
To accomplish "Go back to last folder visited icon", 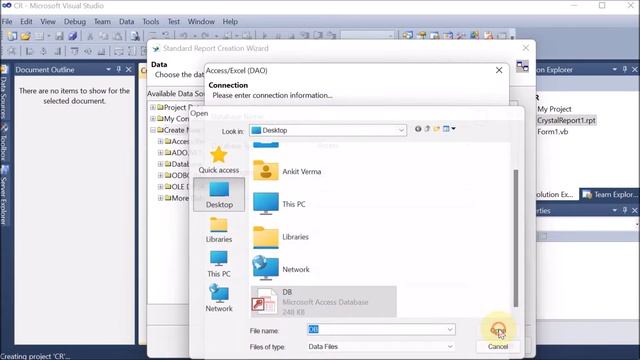I will tap(418, 129).
